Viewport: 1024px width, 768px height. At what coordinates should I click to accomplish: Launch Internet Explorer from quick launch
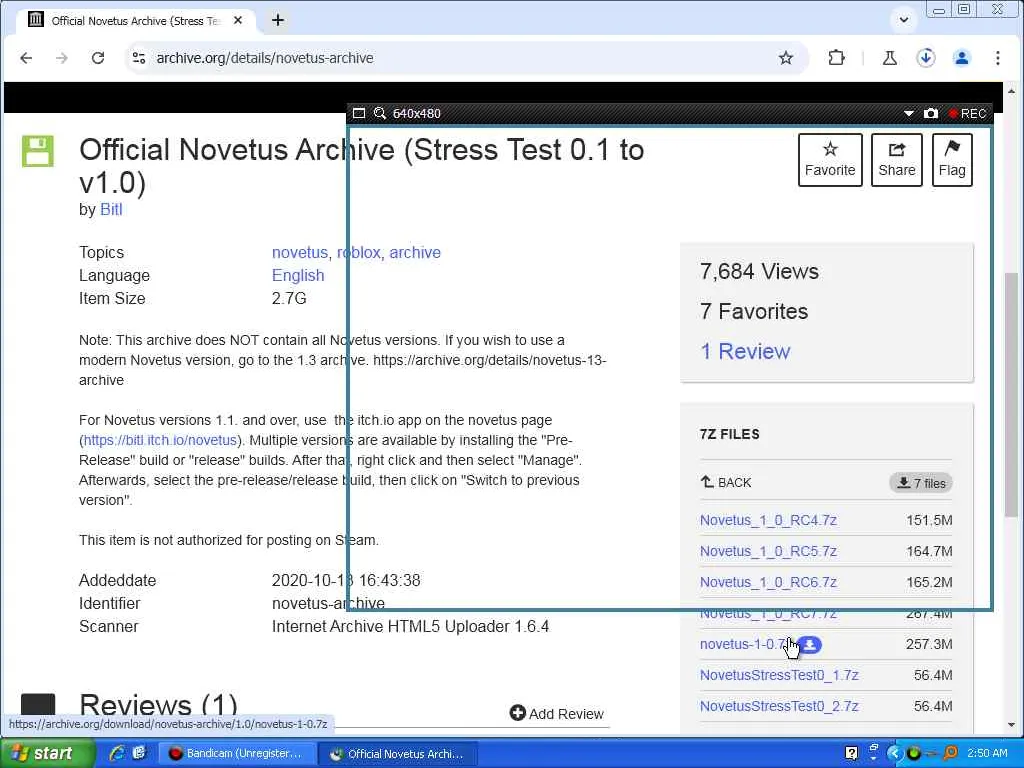click(118, 754)
